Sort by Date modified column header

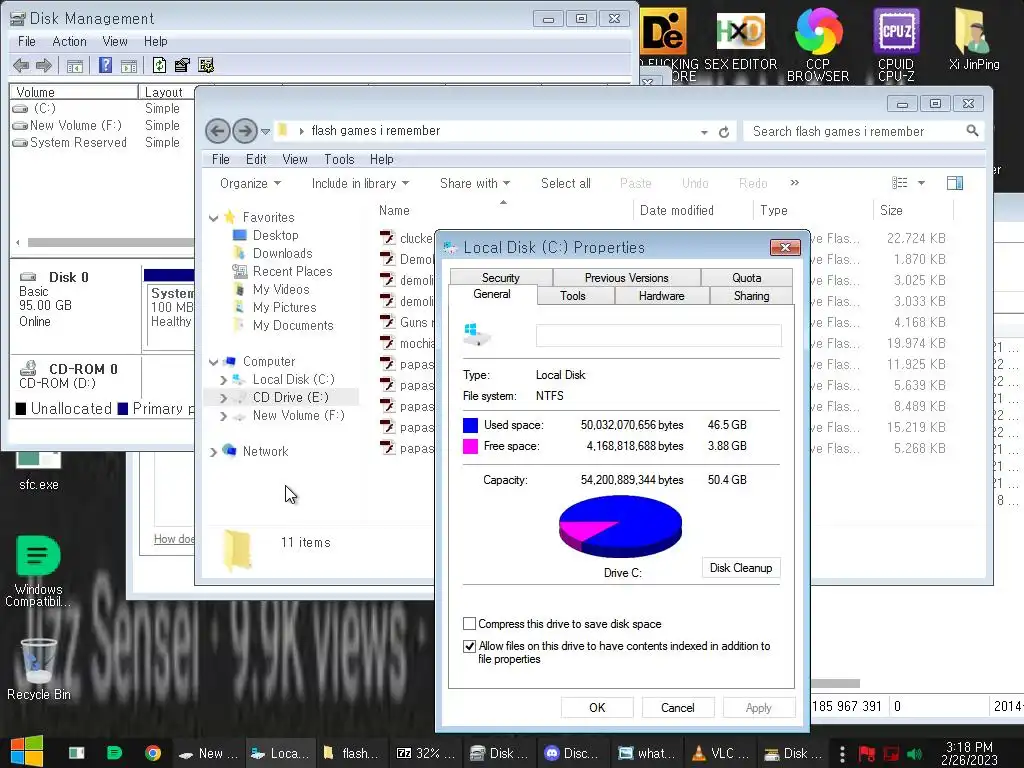tap(677, 210)
